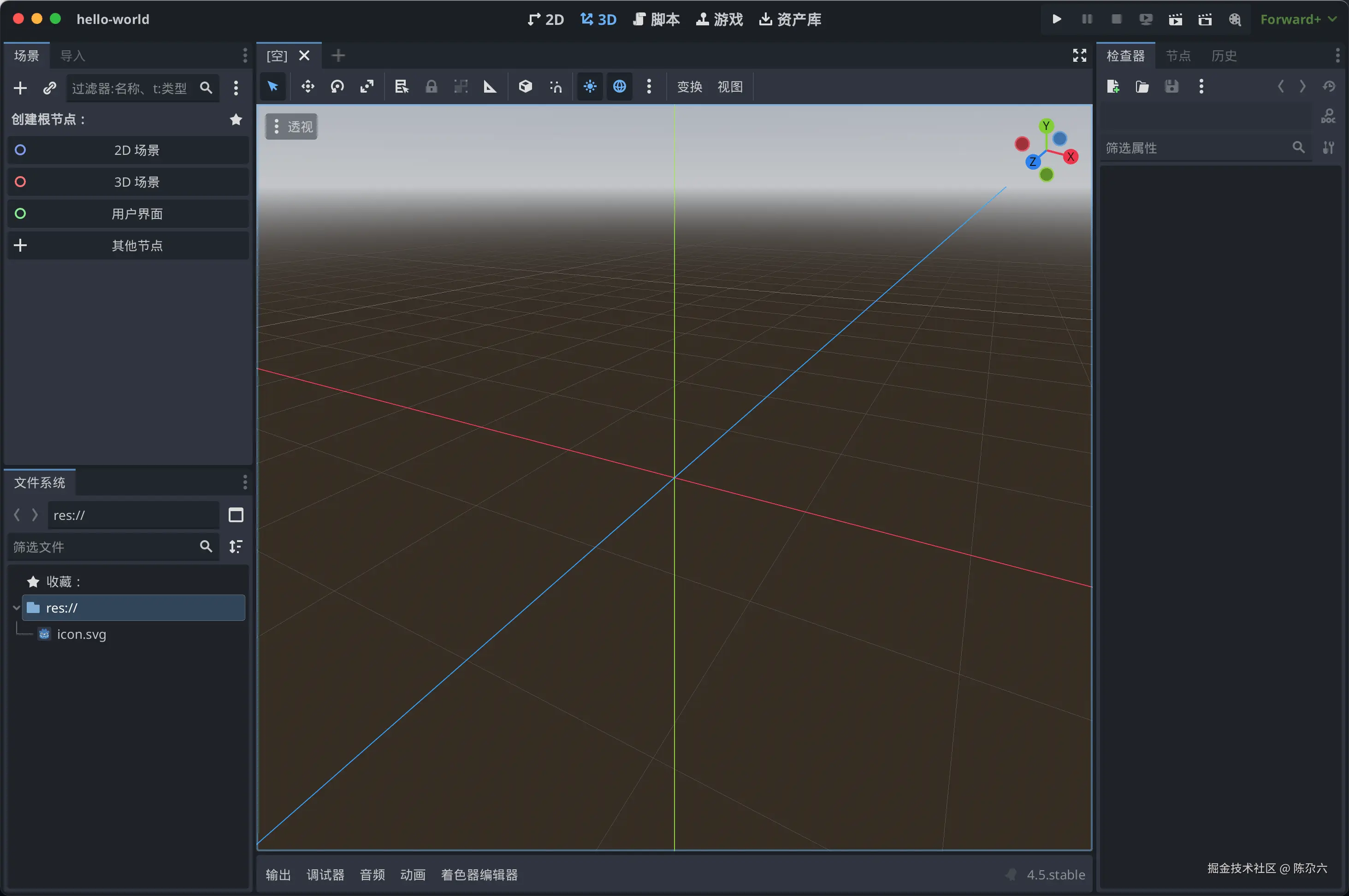Select the Move mode tool
This screenshot has width=1349, height=896.
point(308,86)
